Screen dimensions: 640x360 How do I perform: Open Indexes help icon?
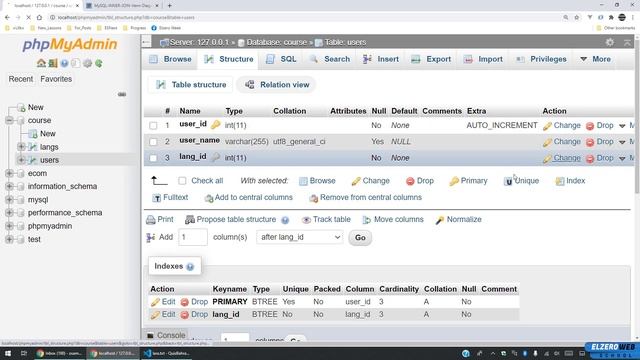190,267
